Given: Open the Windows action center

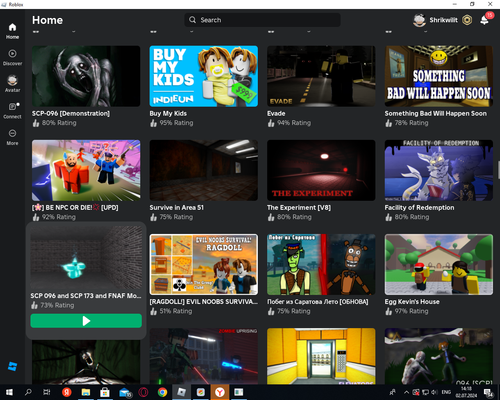Looking at the screenshot, I should coord(488,393).
